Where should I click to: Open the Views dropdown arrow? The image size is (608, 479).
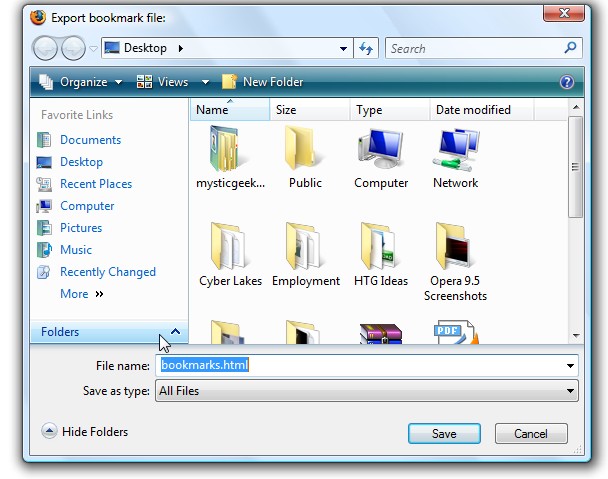click(x=206, y=82)
